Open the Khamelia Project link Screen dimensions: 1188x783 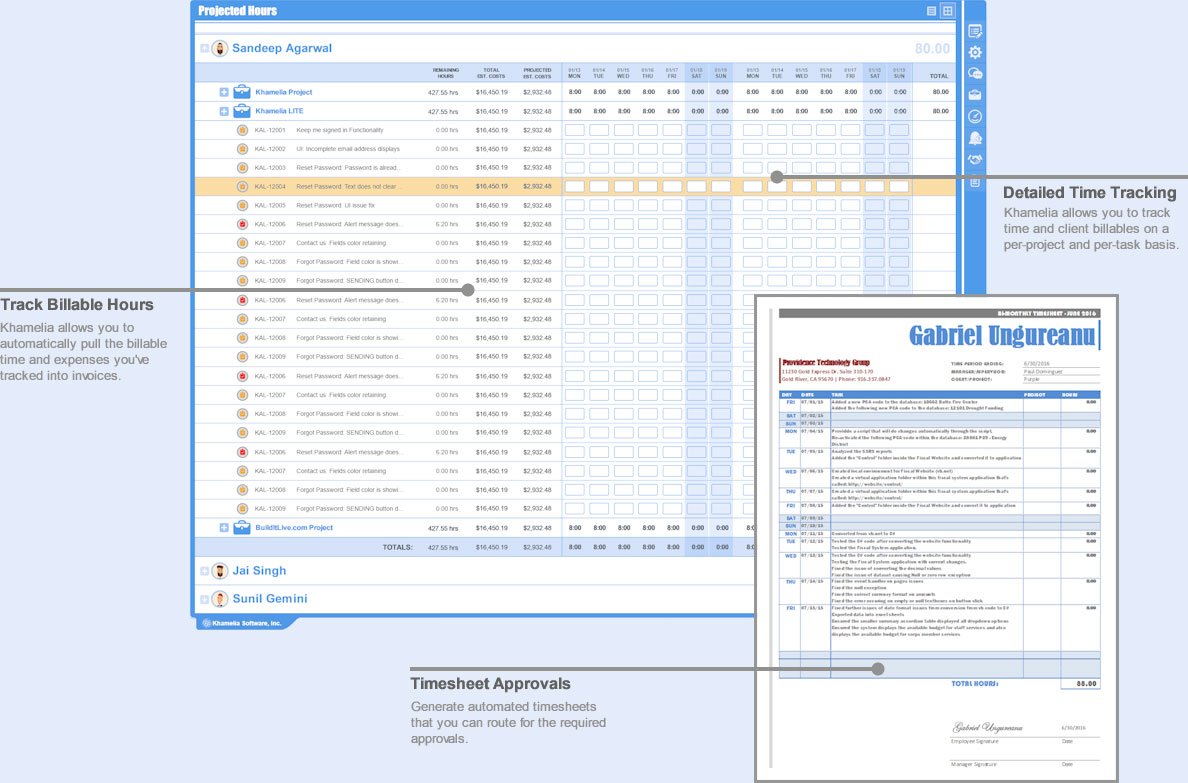pos(283,92)
